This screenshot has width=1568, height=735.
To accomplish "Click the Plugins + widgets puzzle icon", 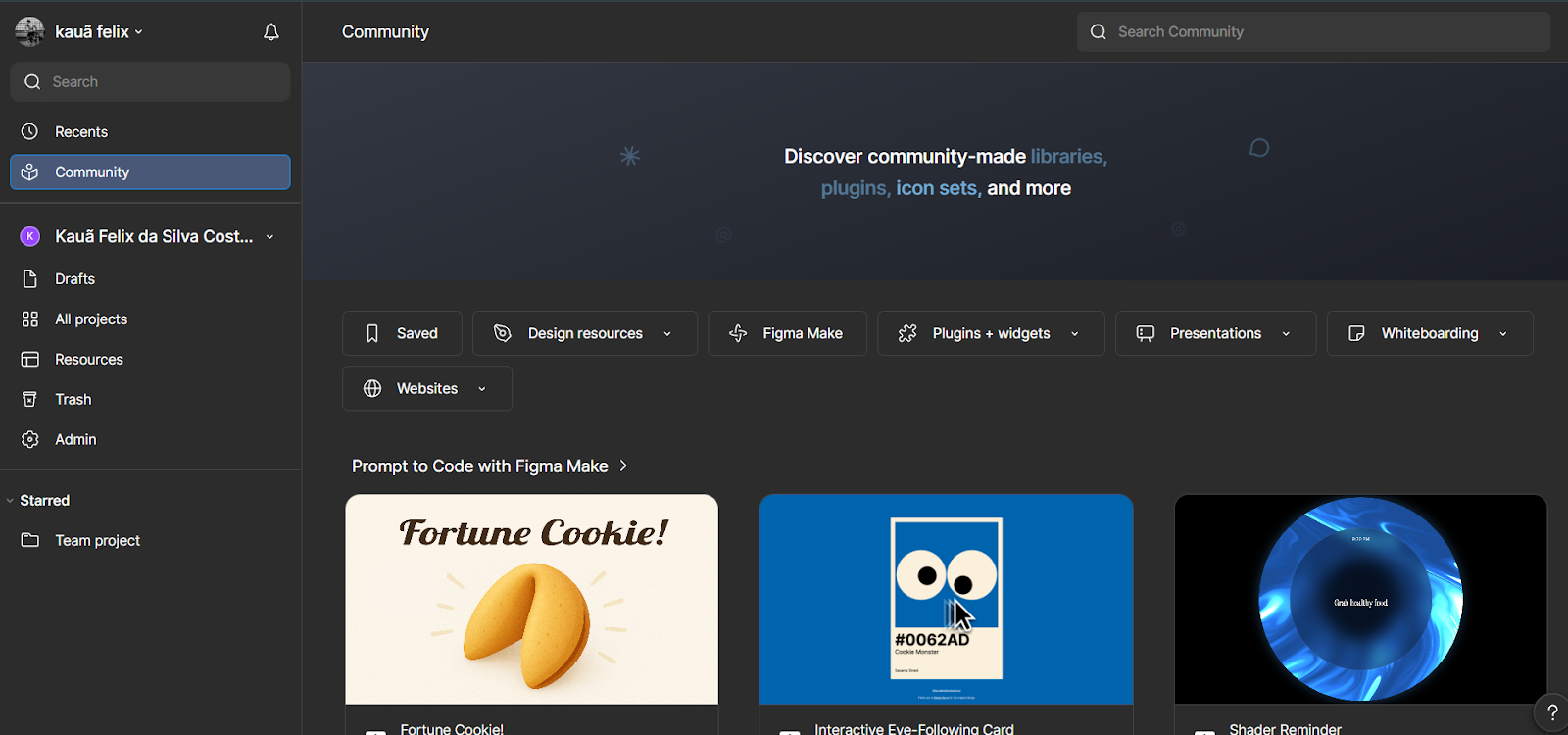I will pyautogui.click(x=907, y=333).
